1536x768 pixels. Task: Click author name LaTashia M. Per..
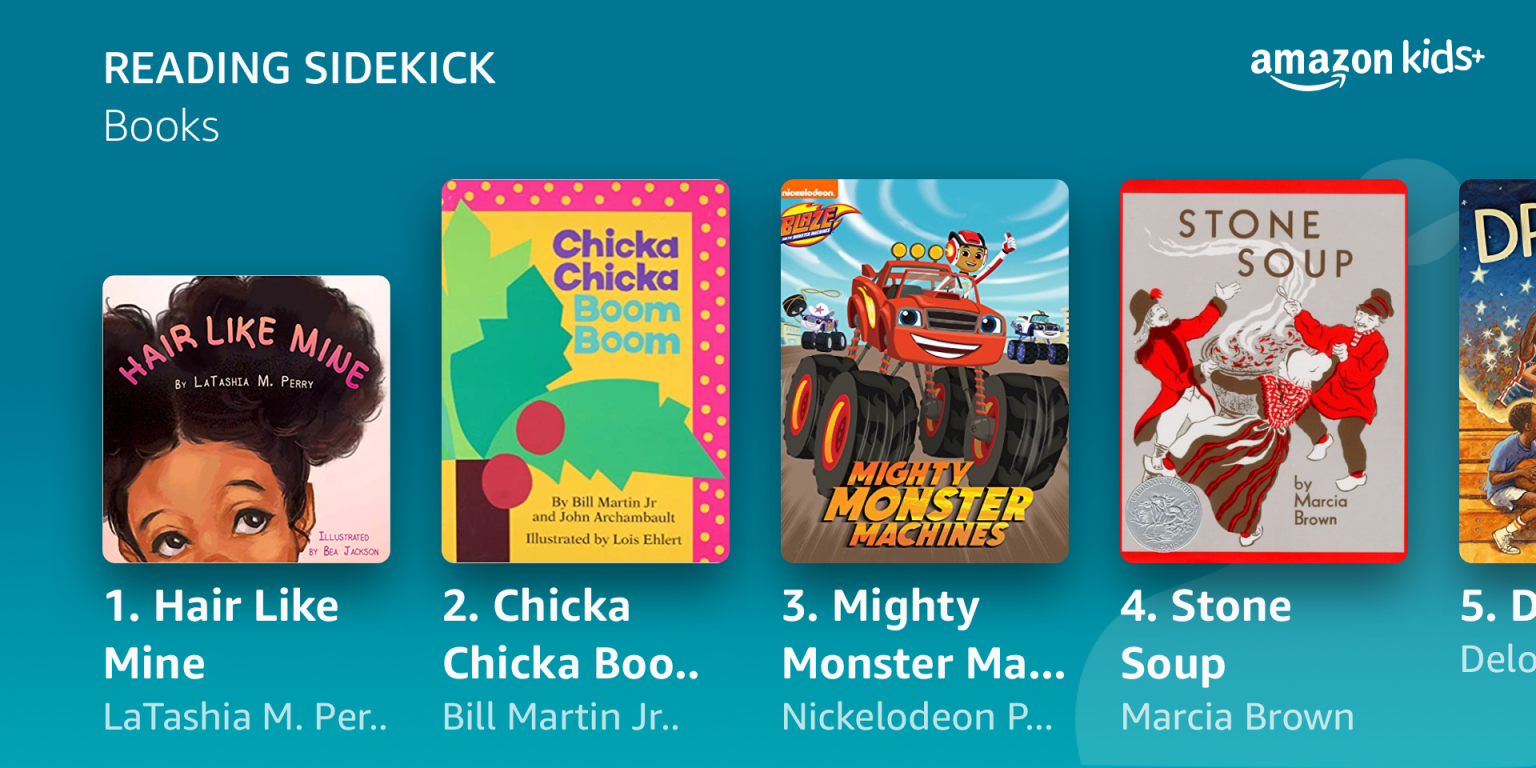point(245,716)
